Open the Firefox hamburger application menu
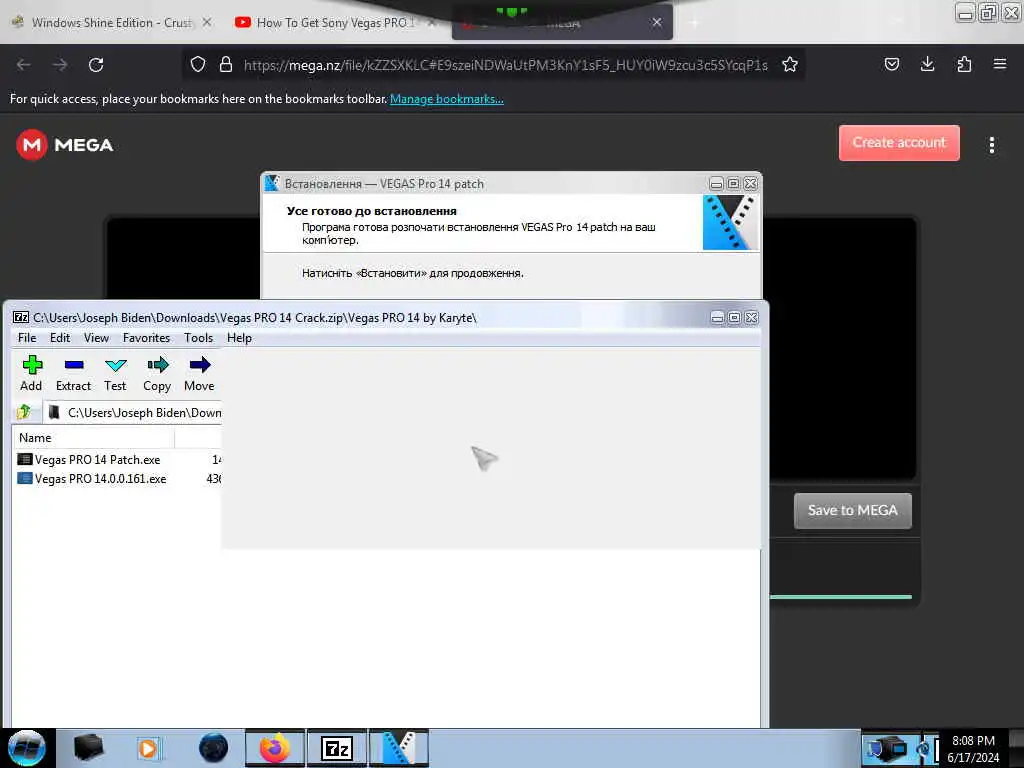Screen dimensions: 1024x768 click(x=1000, y=64)
